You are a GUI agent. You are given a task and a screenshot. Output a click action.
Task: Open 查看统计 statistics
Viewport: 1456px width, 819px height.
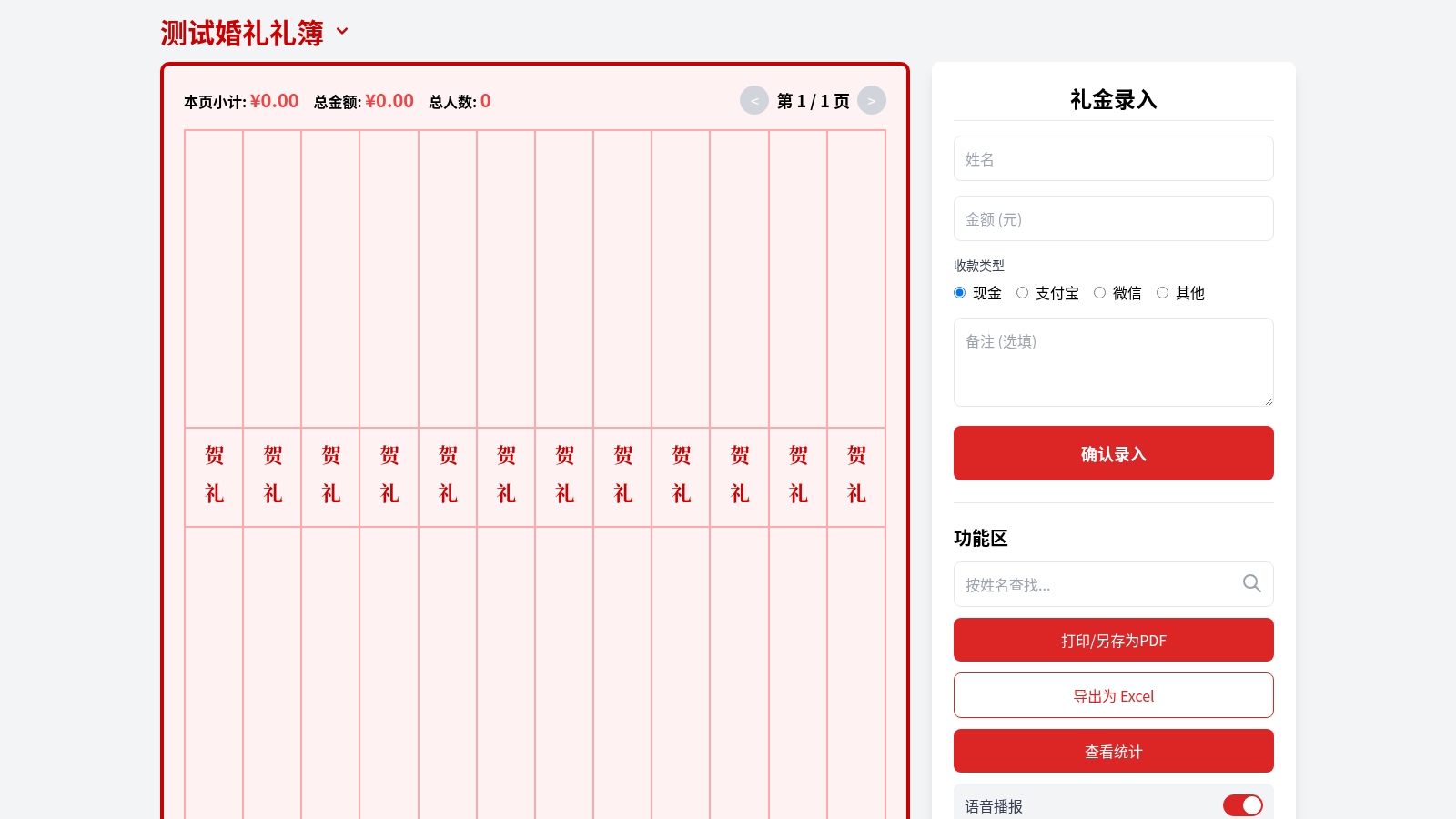pyautogui.click(x=1114, y=751)
